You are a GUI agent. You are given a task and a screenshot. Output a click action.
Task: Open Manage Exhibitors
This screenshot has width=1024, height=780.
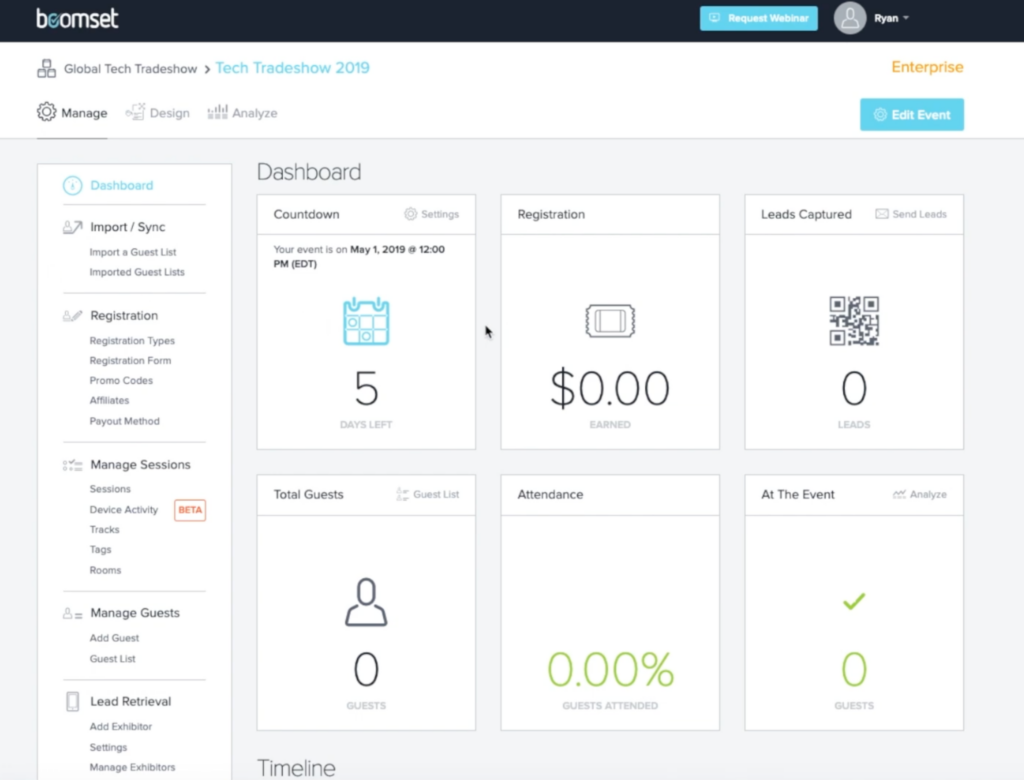(132, 768)
